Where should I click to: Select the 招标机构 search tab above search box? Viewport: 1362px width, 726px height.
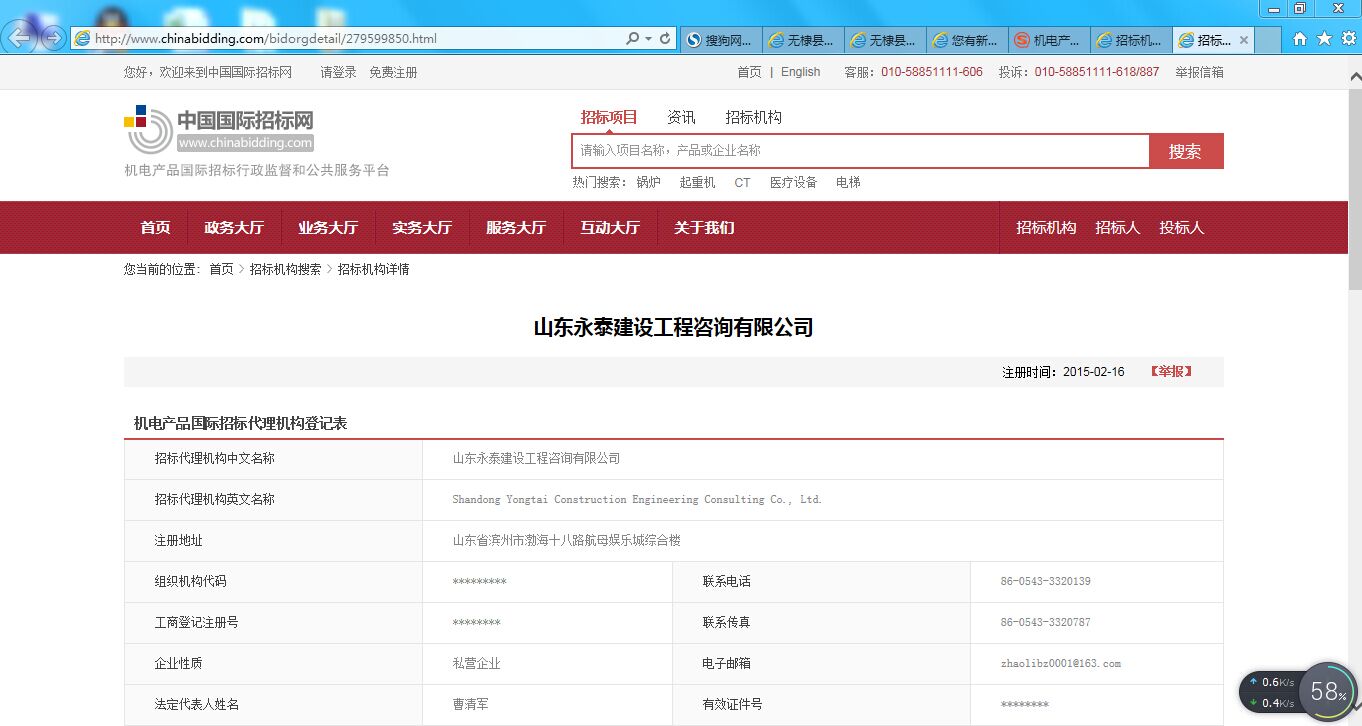[x=753, y=117]
